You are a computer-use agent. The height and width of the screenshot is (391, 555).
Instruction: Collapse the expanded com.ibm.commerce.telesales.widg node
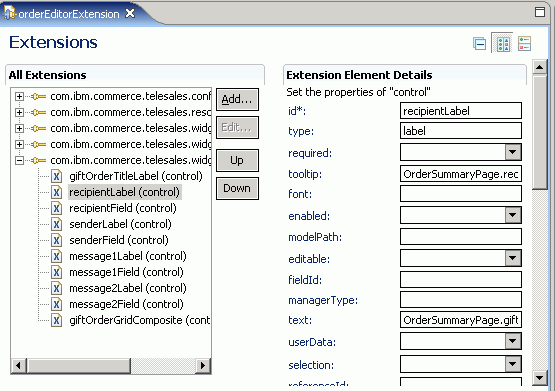click(19, 160)
